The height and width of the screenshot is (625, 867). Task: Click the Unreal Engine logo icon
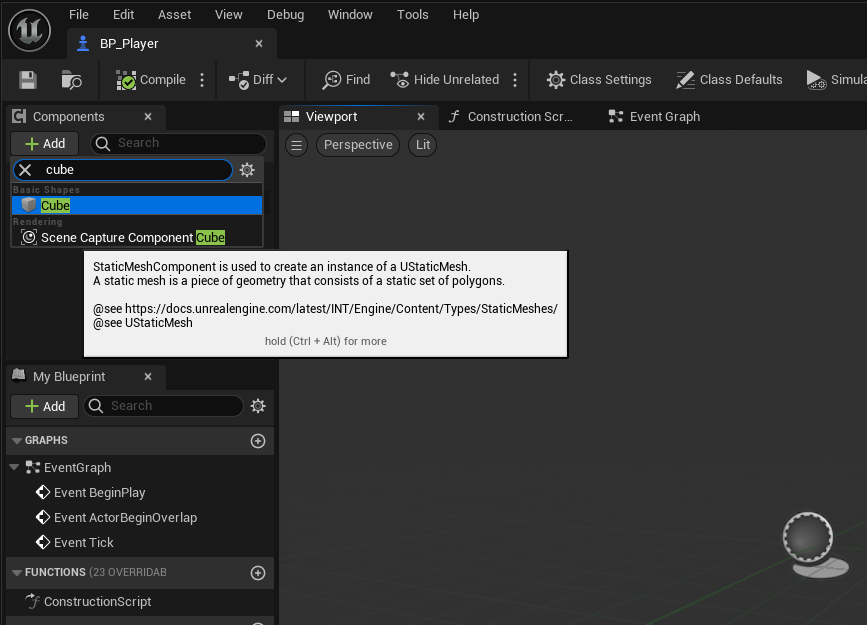(x=30, y=30)
